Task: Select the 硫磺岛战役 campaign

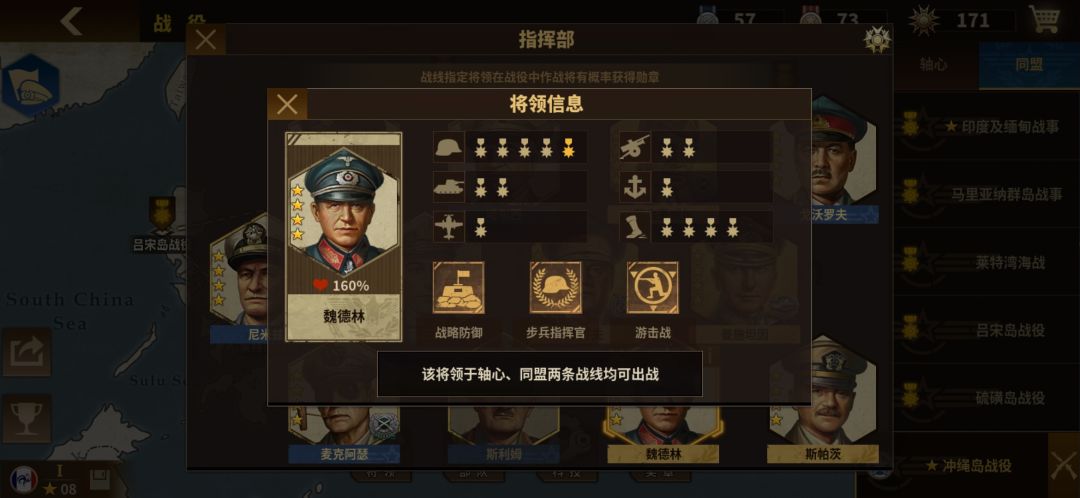Action: coord(986,398)
